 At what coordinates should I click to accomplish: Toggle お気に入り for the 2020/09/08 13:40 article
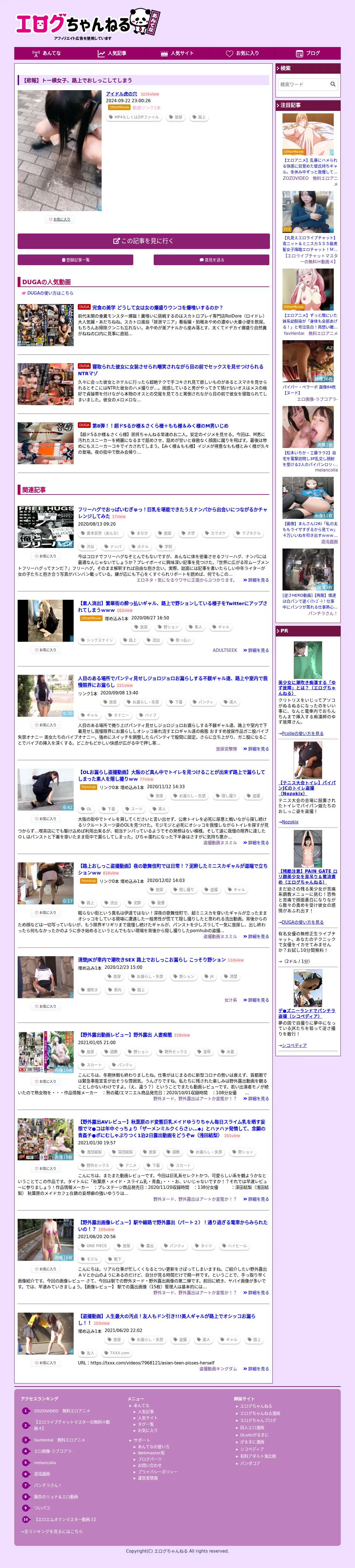pyautogui.click(x=46, y=725)
